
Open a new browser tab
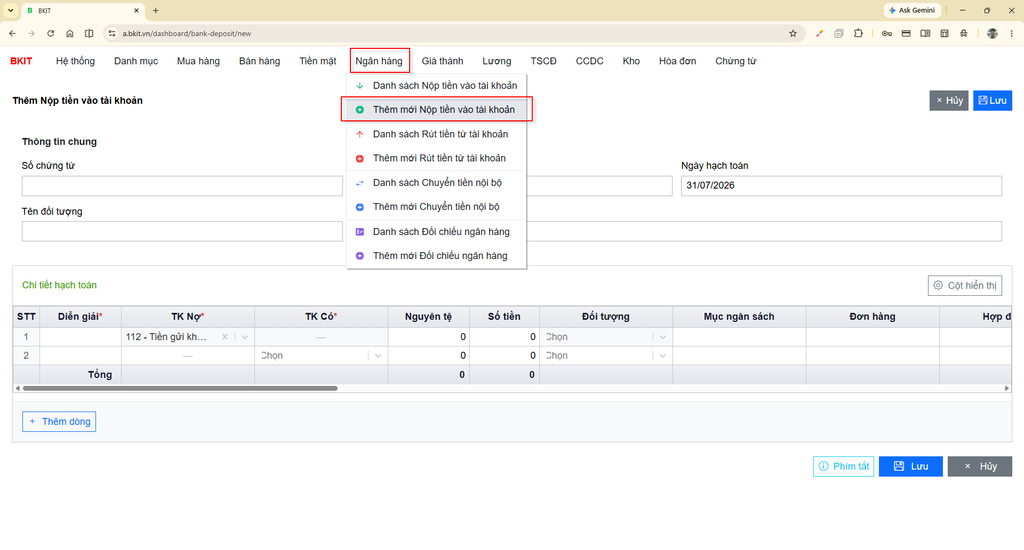(155, 10)
